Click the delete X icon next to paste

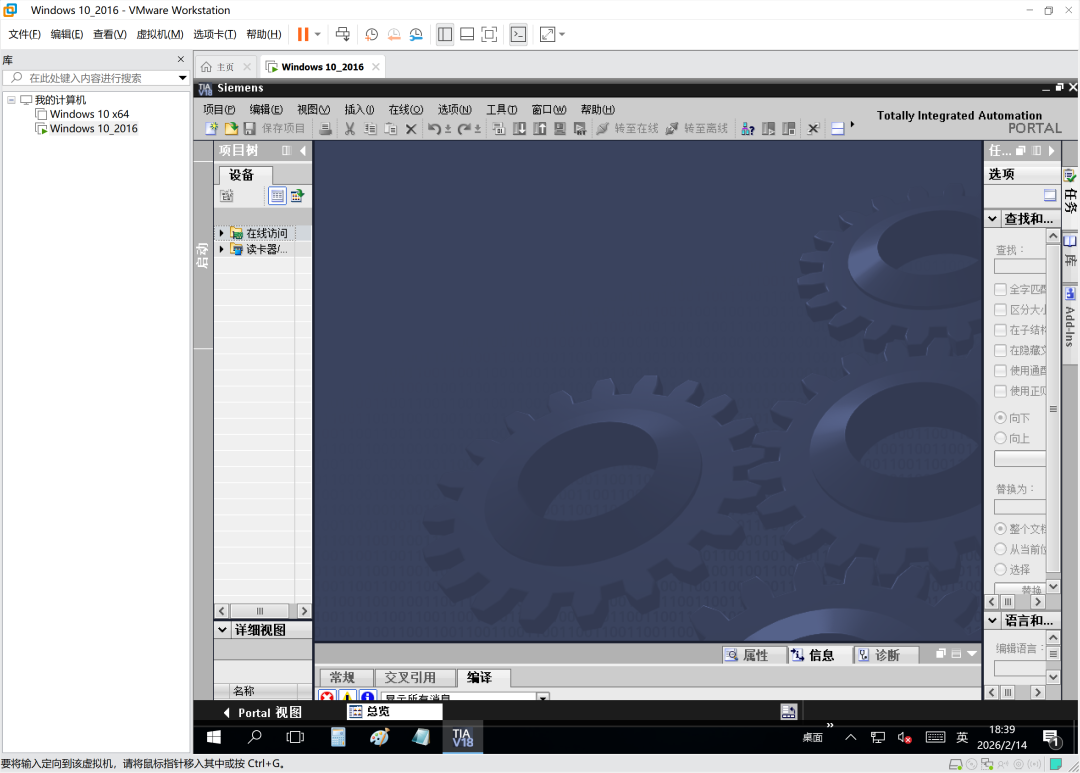pyautogui.click(x=411, y=129)
